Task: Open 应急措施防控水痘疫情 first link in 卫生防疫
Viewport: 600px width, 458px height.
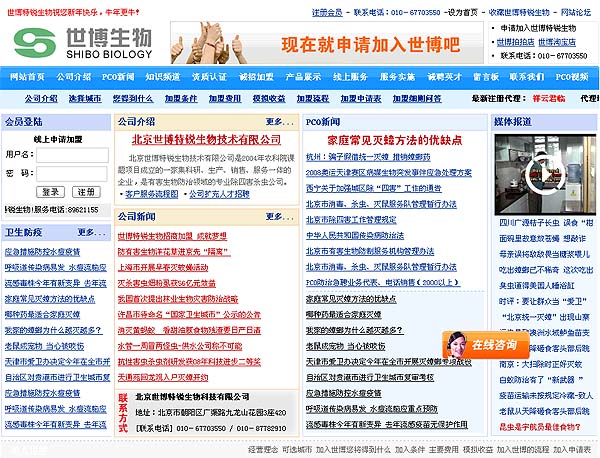Action: [x=42, y=252]
